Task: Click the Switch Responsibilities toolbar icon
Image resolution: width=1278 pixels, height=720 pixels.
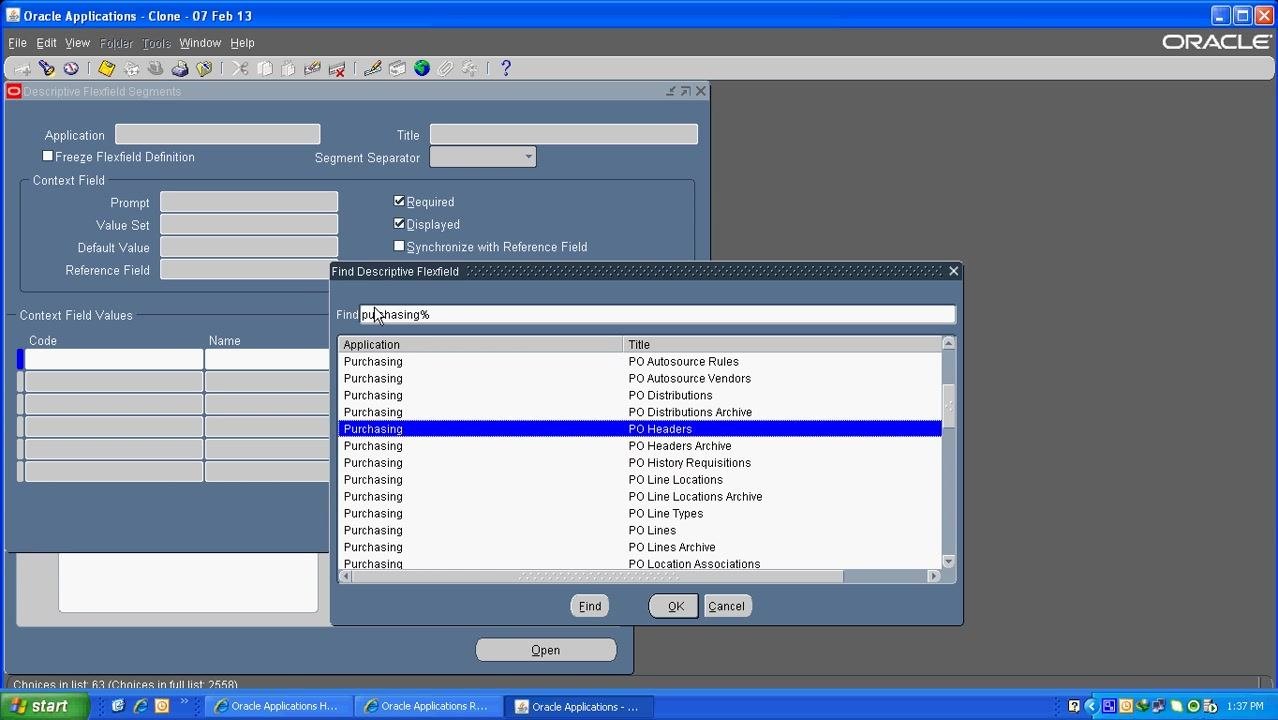Action: [155, 69]
